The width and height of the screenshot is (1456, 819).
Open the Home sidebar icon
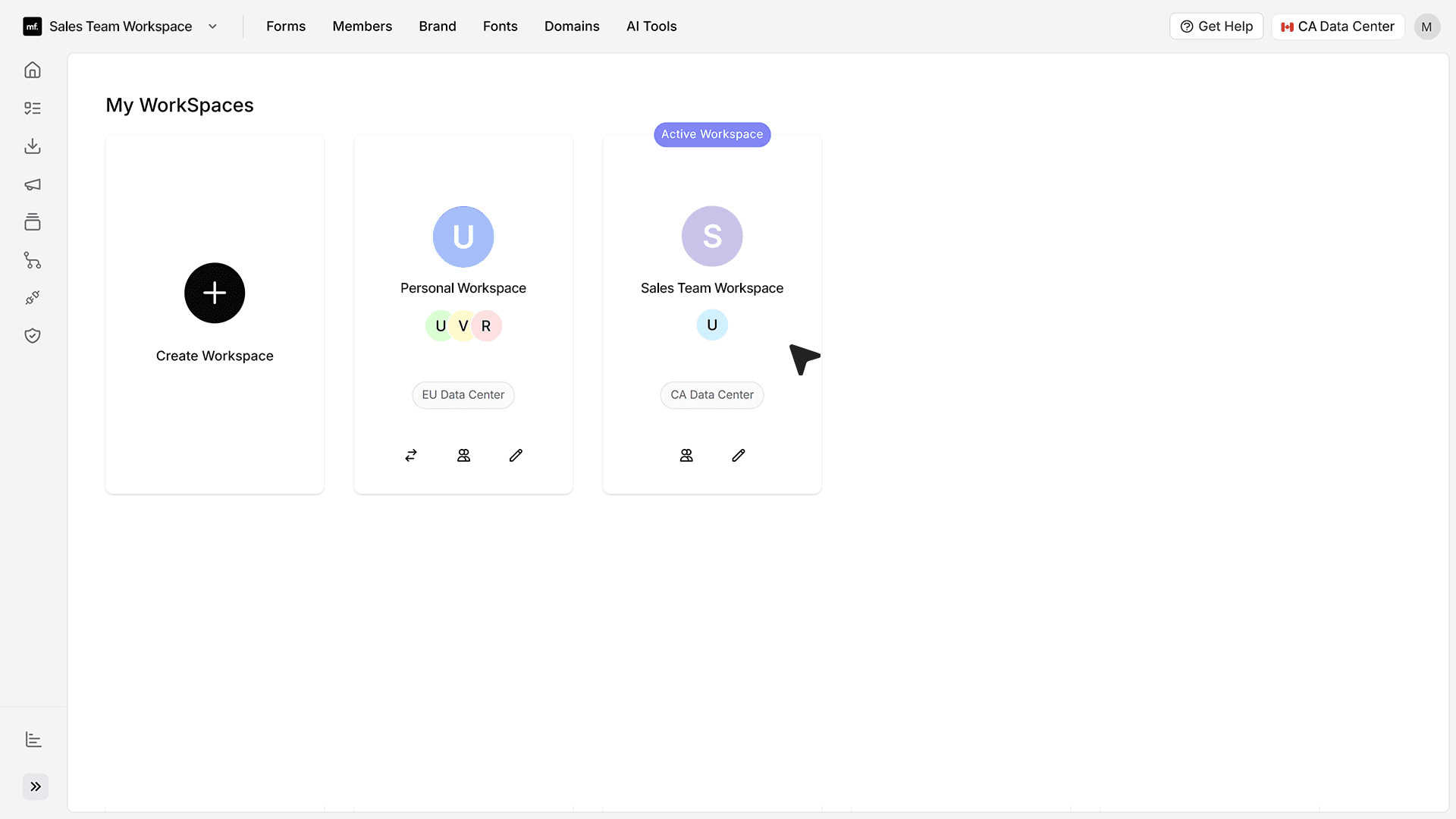(x=33, y=70)
